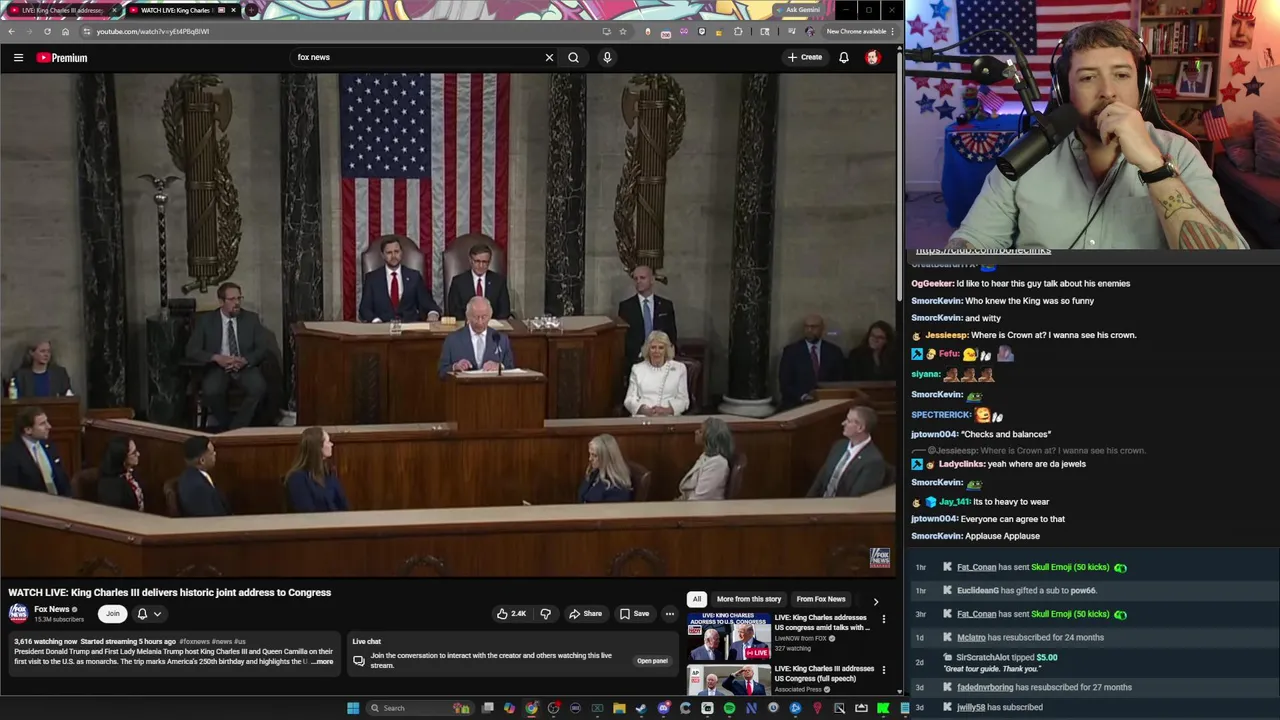Click the Create button
The width and height of the screenshot is (1280, 720).
(805, 57)
